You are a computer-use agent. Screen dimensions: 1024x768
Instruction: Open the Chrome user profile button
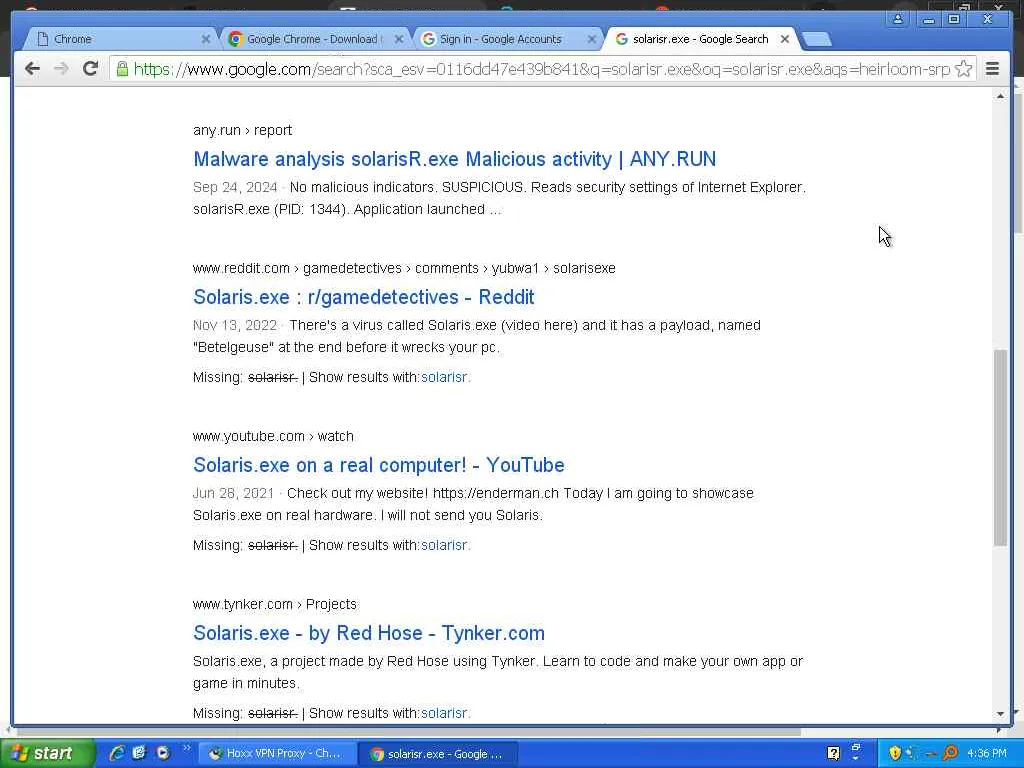pos(898,19)
